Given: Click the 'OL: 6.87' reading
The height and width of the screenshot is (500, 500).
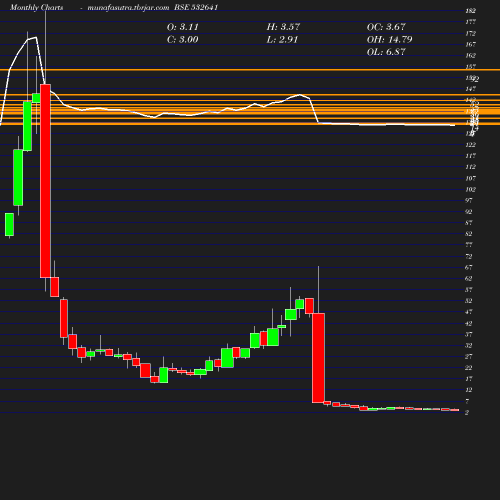Looking at the screenshot, I should pyautogui.click(x=386, y=52).
